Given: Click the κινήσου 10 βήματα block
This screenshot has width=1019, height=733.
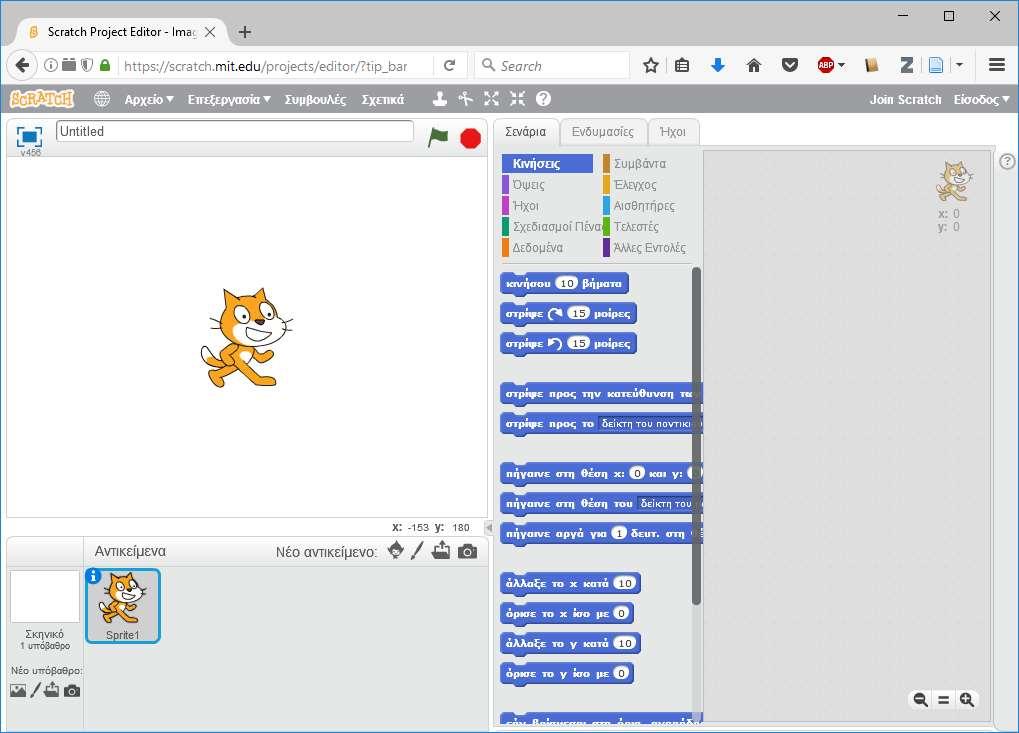Looking at the screenshot, I should [564, 283].
